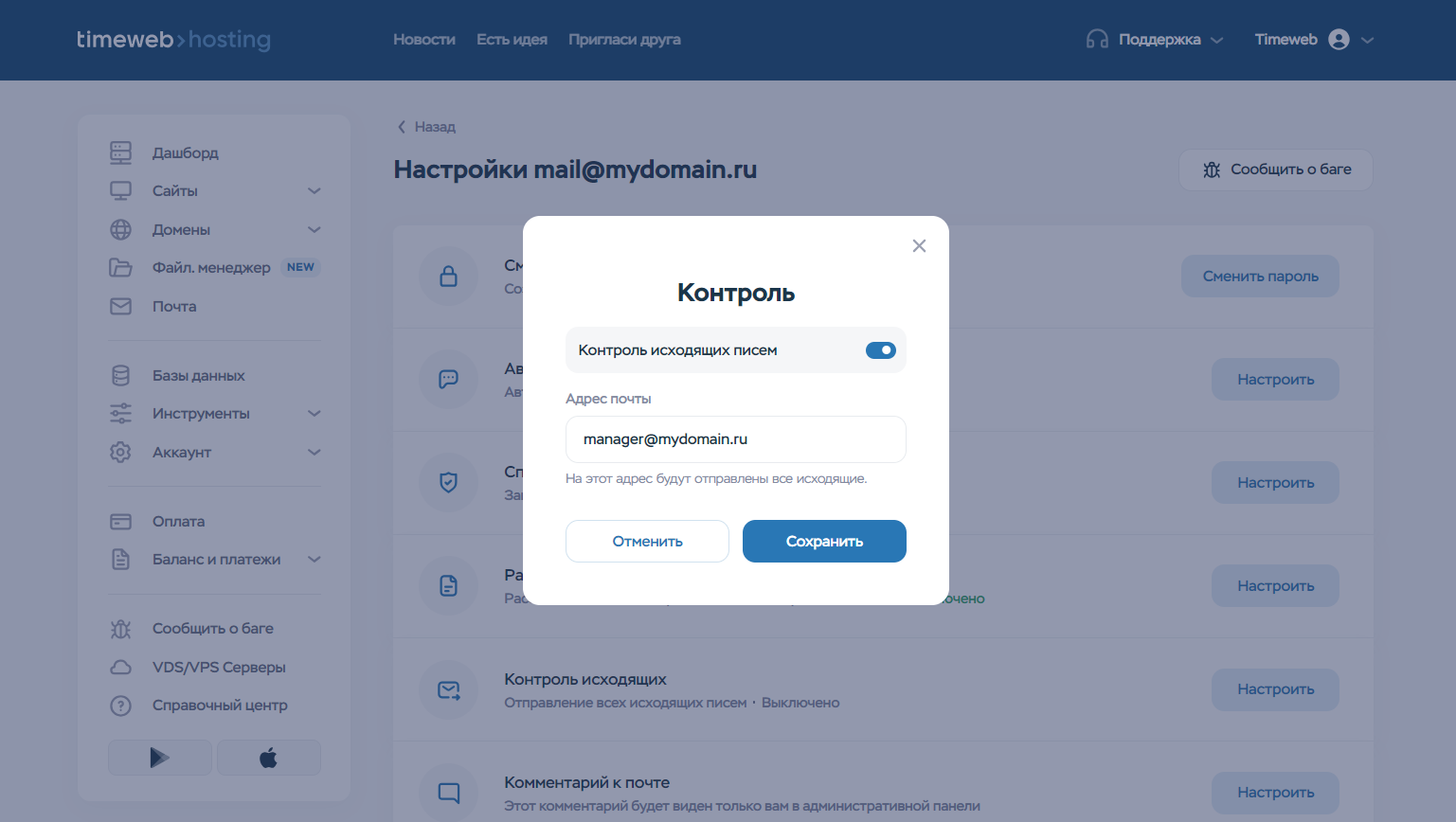1456x822 pixels.
Task: Click the Apple App Store icon
Action: coord(269,758)
